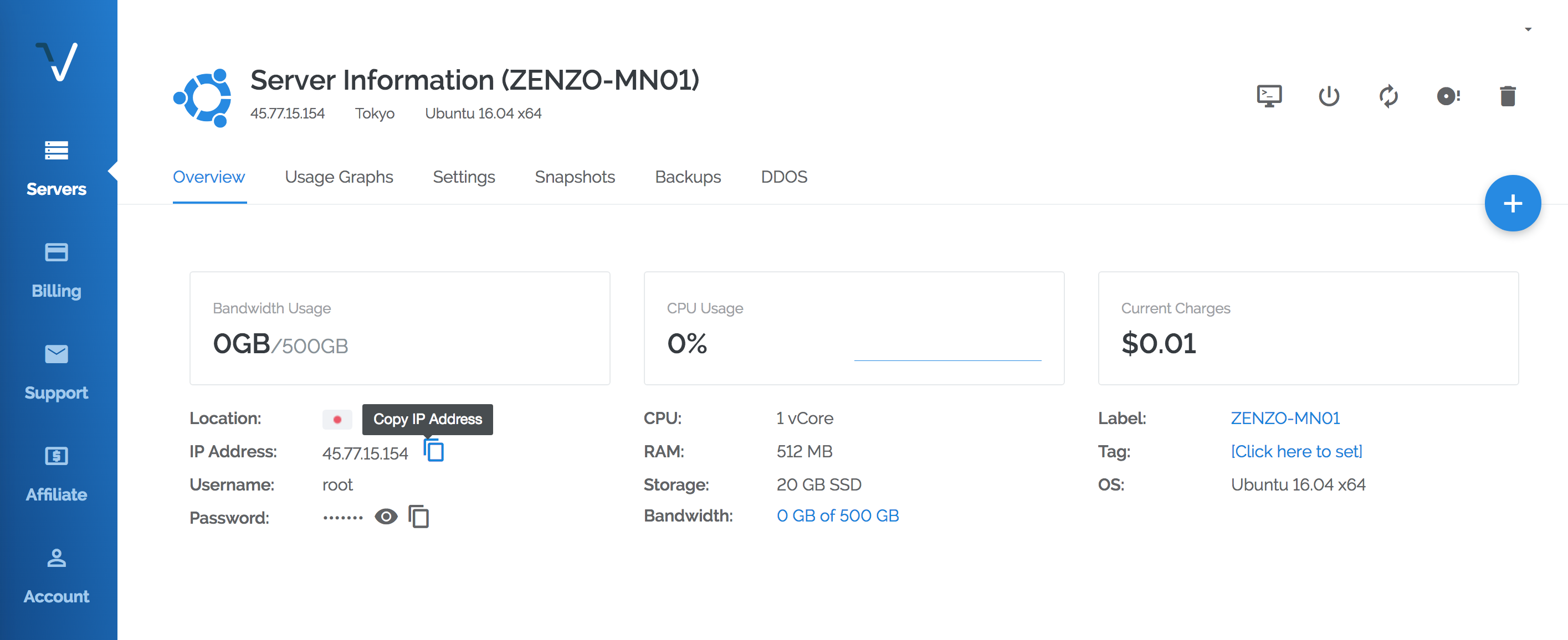Viewport: 1568px width, 640px height.
Task: Click the CPU Usage graph line
Action: [x=948, y=360]
